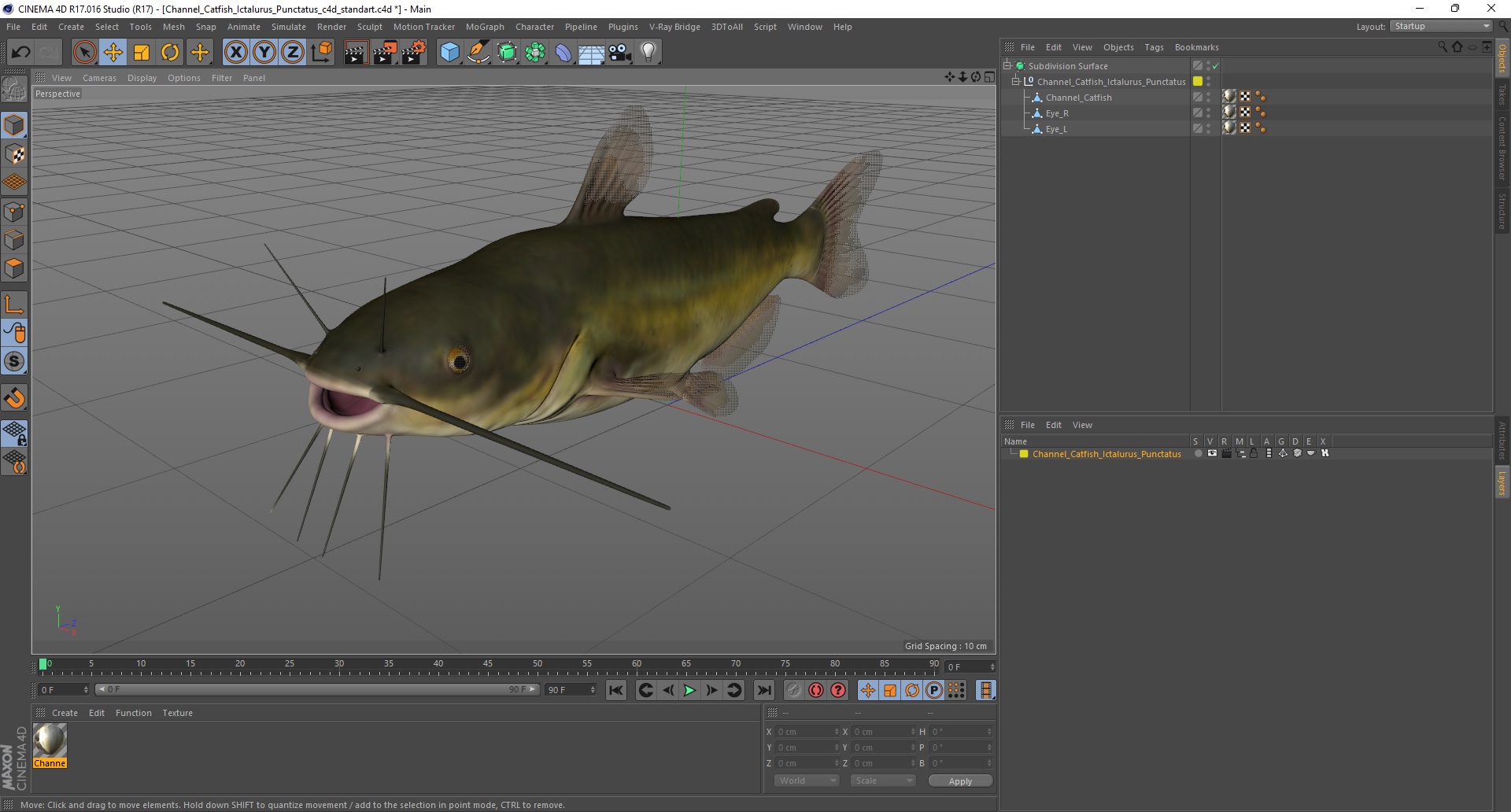
Task: Activate the Scale tool
Action: tap(142, 53)
